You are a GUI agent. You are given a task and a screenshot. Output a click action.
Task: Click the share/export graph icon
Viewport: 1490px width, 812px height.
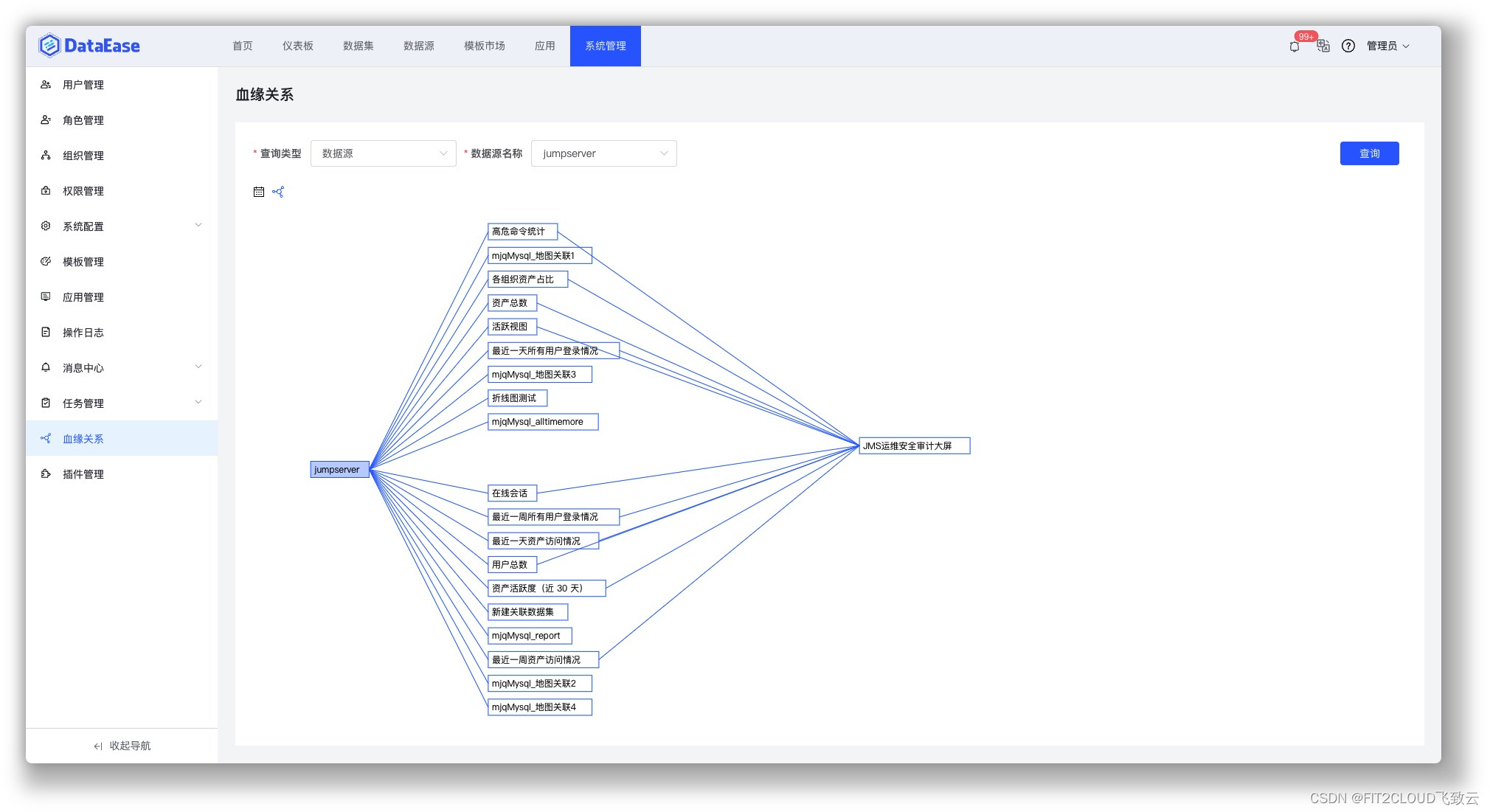pos(278,190)
